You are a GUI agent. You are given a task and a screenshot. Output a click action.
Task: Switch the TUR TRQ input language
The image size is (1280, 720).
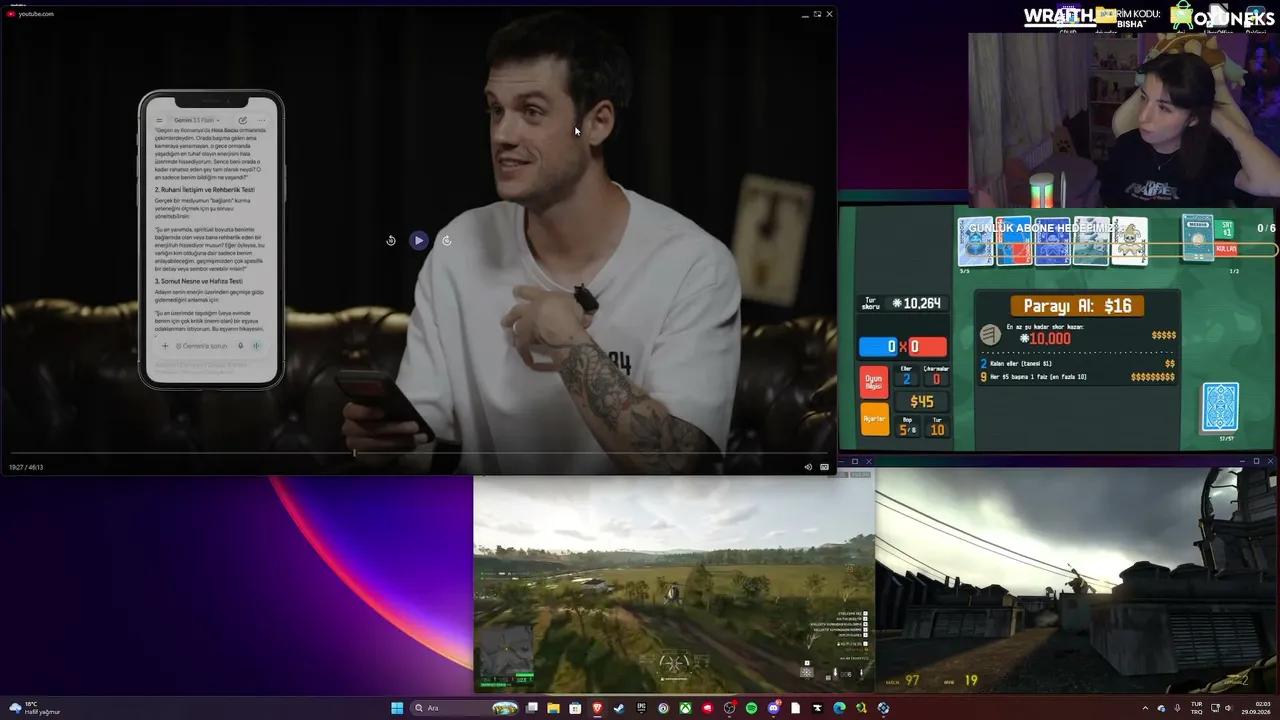coord(1197,708)
